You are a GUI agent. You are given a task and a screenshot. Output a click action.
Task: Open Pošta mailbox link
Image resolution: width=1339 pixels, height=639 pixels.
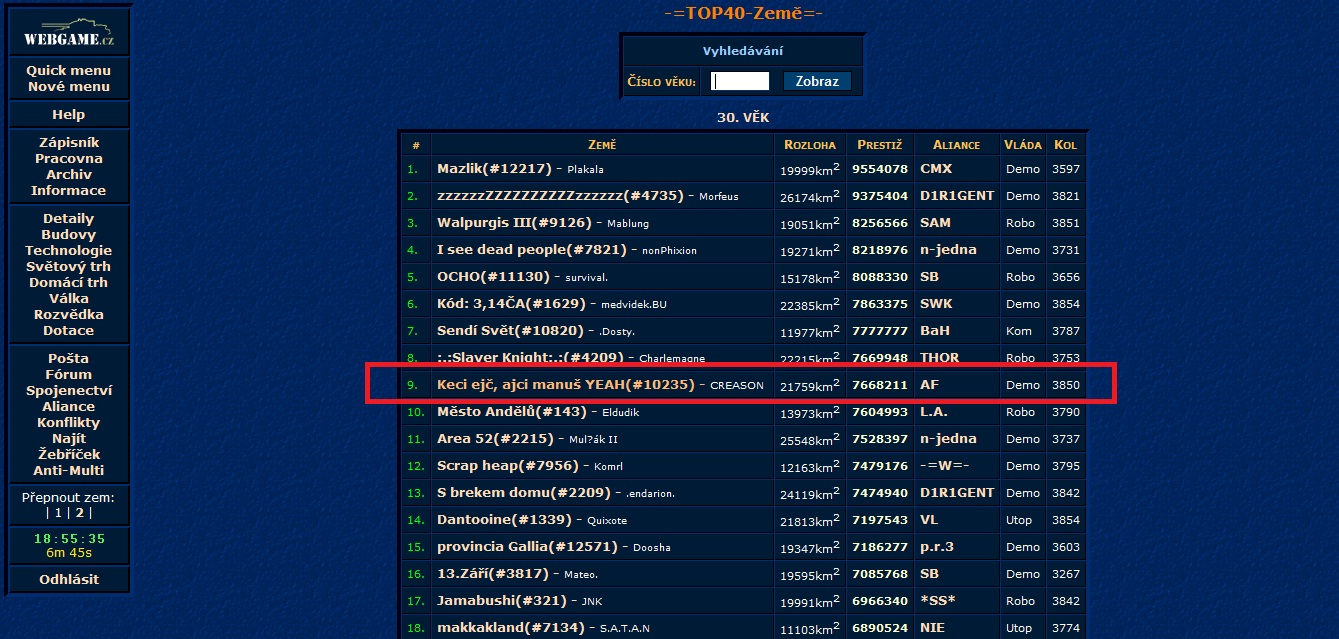(x=68, y=359)
